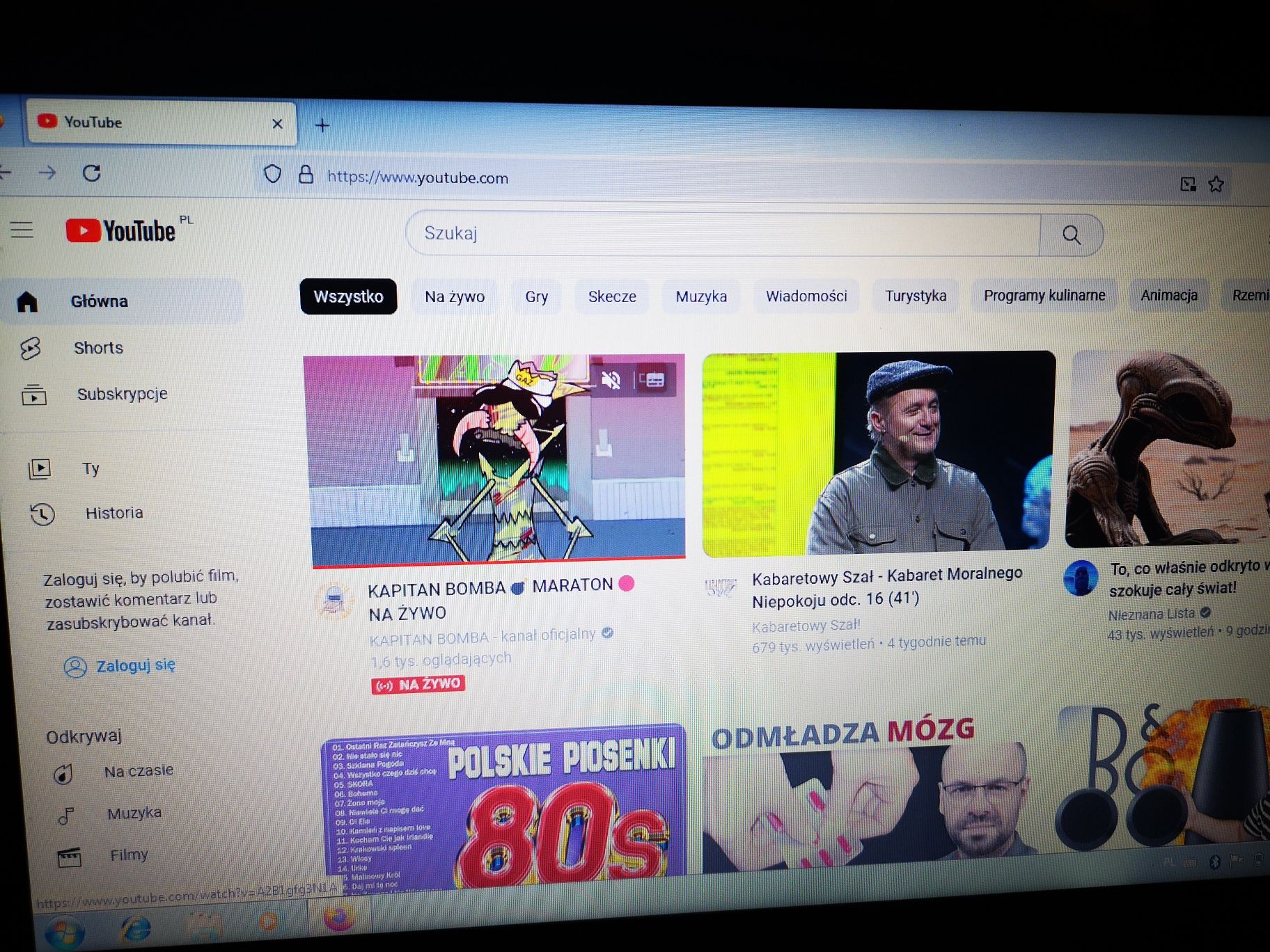Select the Gry filter chip

pos(536,297)
